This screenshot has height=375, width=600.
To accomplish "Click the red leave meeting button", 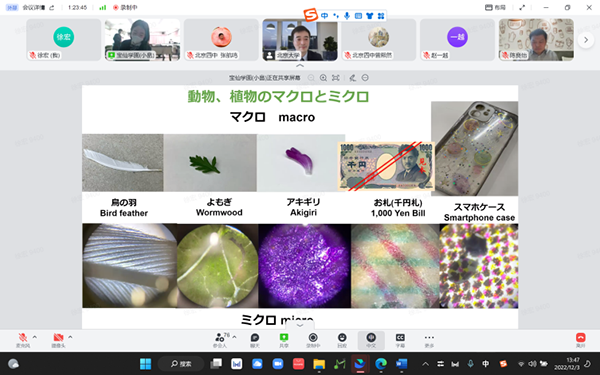I will point(580,338).
